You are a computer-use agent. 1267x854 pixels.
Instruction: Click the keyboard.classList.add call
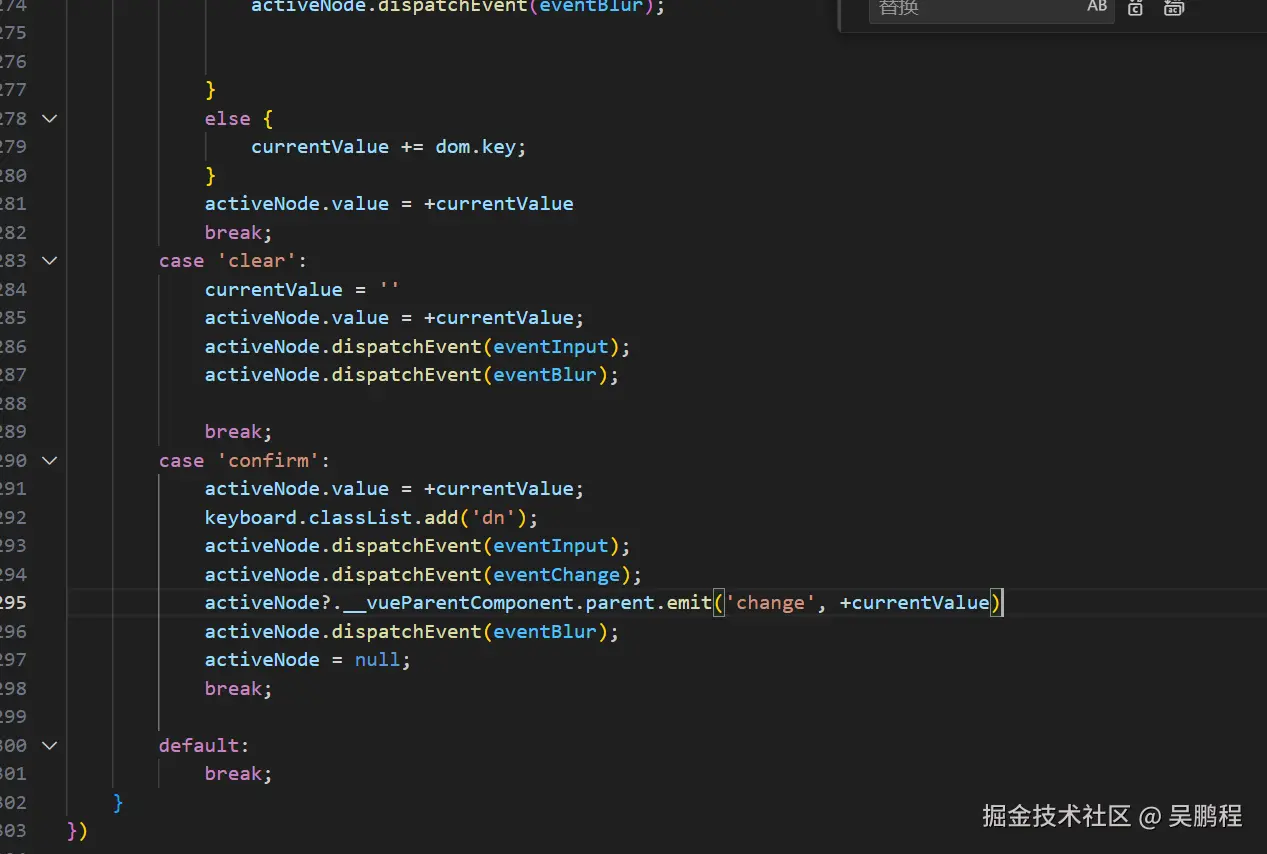(330, 517)
